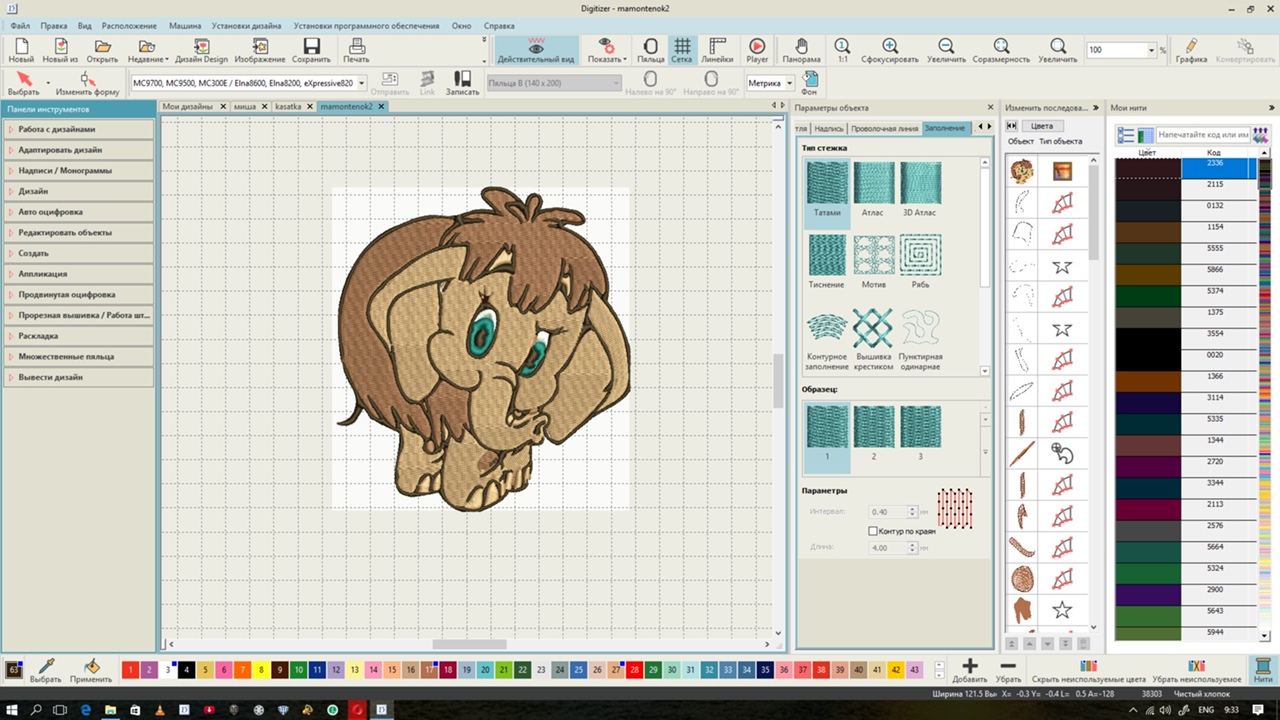
Task: Pick the Атлас stitch type
Action: [872, 190]
